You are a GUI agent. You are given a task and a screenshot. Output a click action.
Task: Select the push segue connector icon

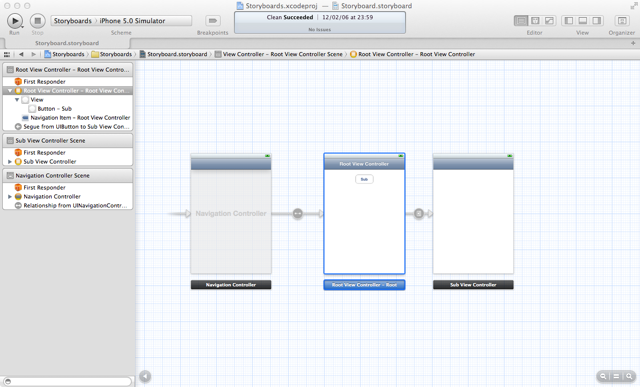(x=419, y=214)
